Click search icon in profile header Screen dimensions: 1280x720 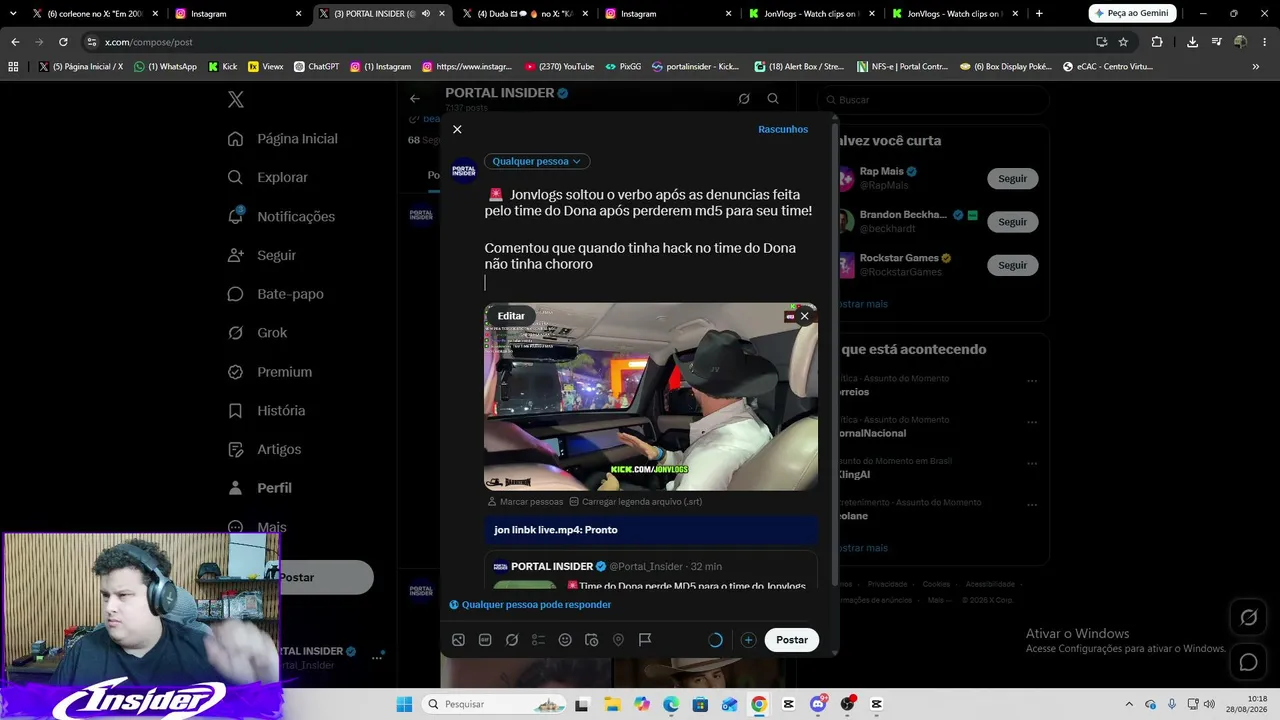tap(773, 99)
